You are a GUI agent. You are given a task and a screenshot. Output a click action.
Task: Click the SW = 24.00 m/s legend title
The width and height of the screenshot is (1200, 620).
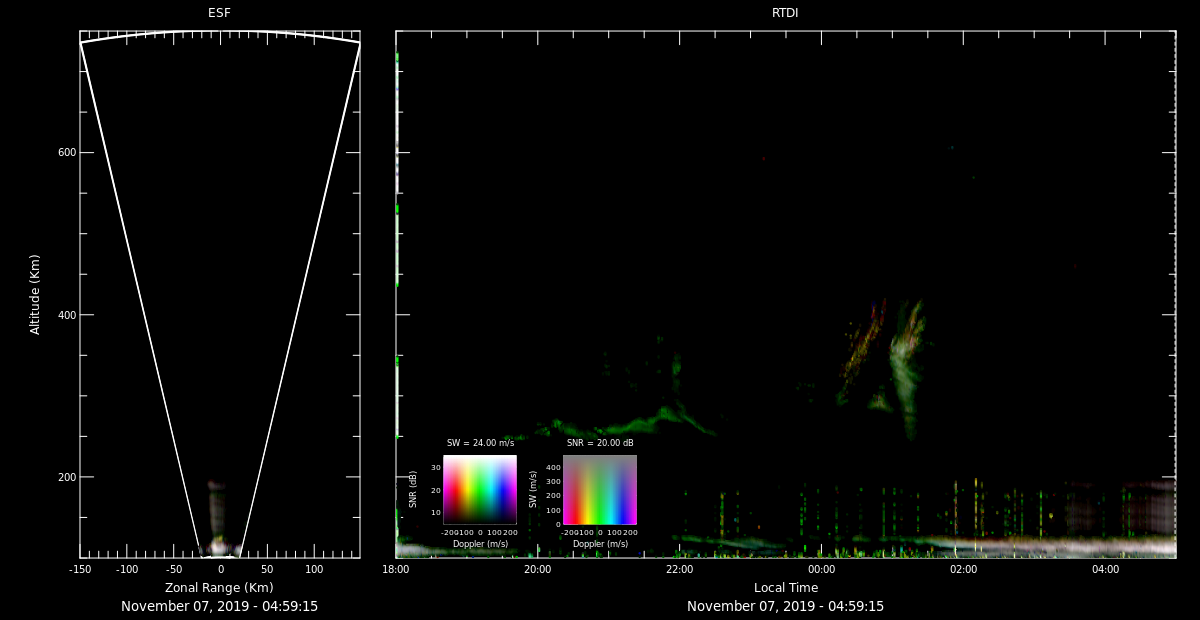point(480,443)
